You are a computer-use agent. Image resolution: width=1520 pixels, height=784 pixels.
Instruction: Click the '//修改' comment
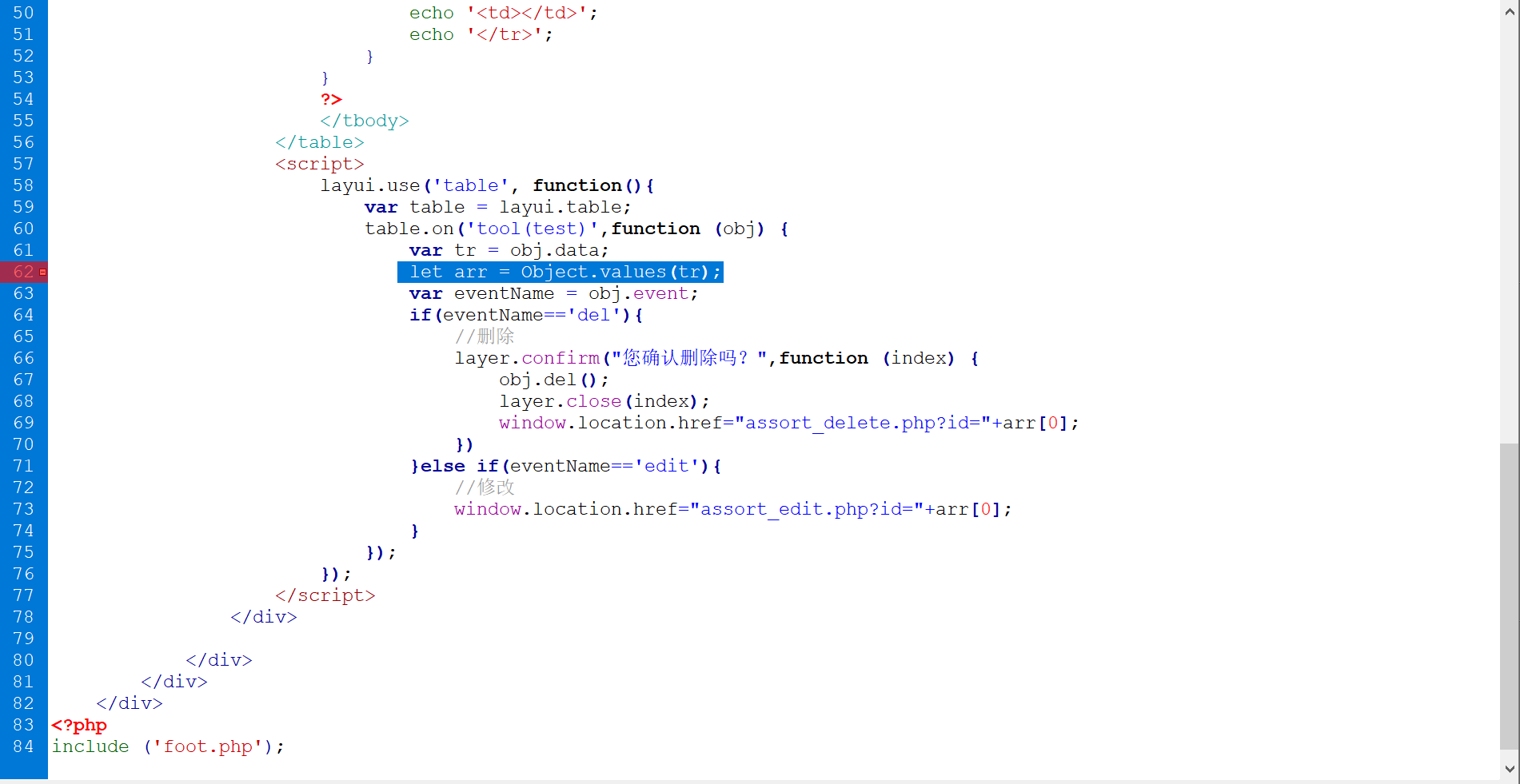click(485, 488)
